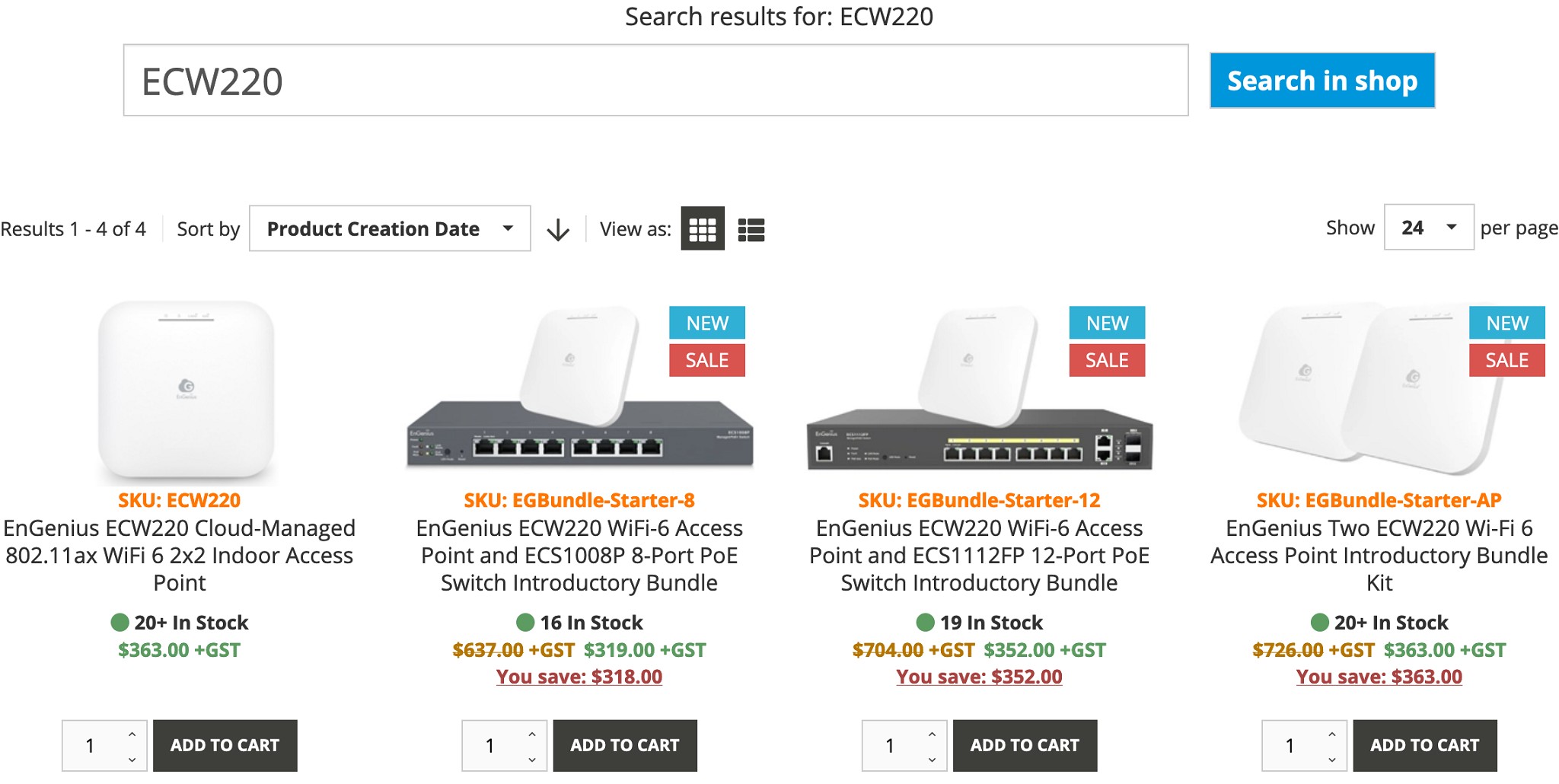Increase quantity for the Starter-12 bundle

[x=932, y=735]
